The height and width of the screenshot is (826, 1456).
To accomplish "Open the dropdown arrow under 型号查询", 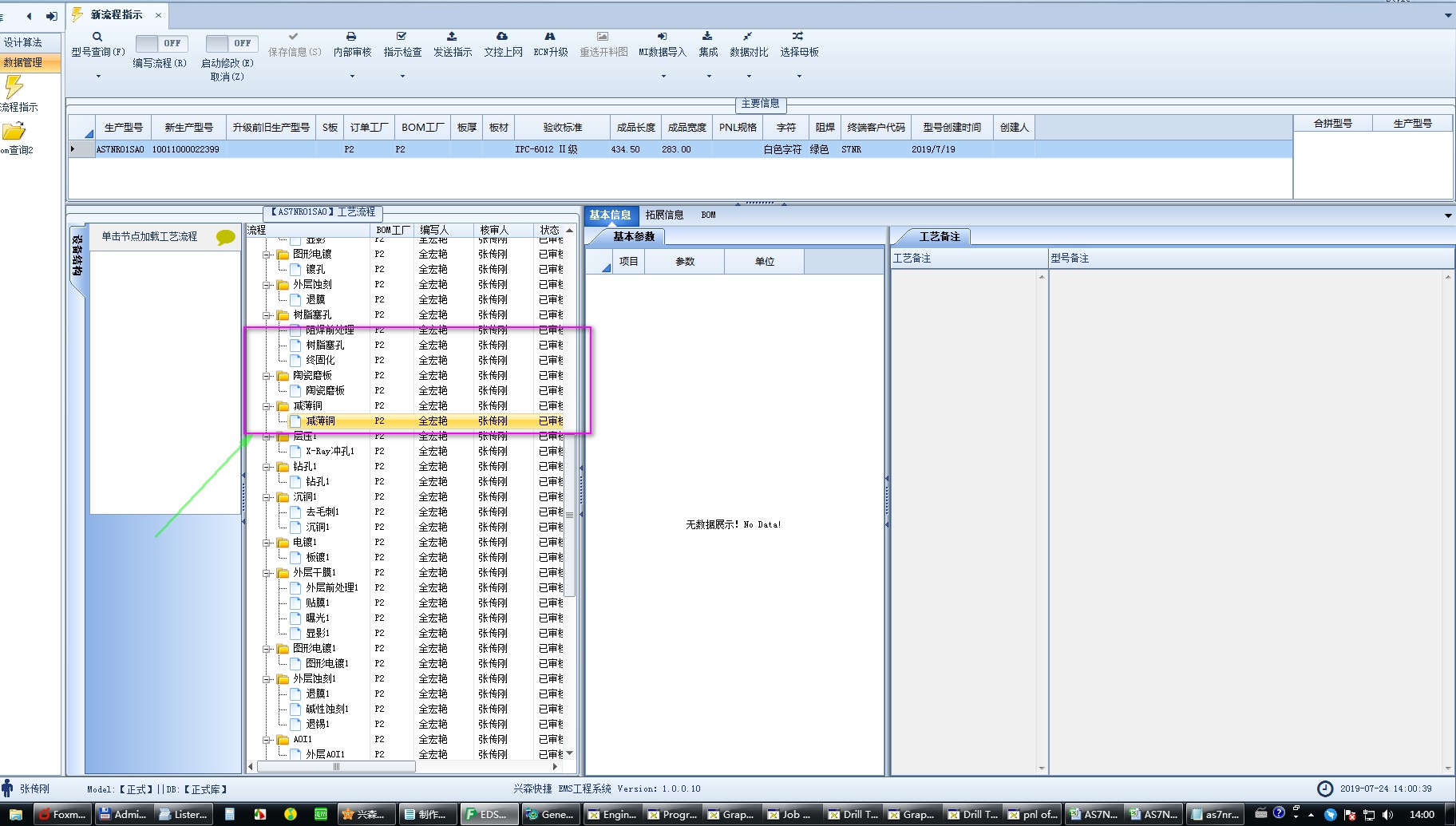I will tap(98, 77).
